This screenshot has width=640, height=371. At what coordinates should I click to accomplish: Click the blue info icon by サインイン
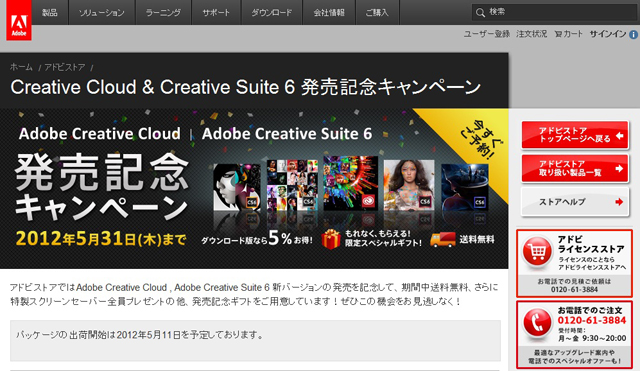pos(633,35)
